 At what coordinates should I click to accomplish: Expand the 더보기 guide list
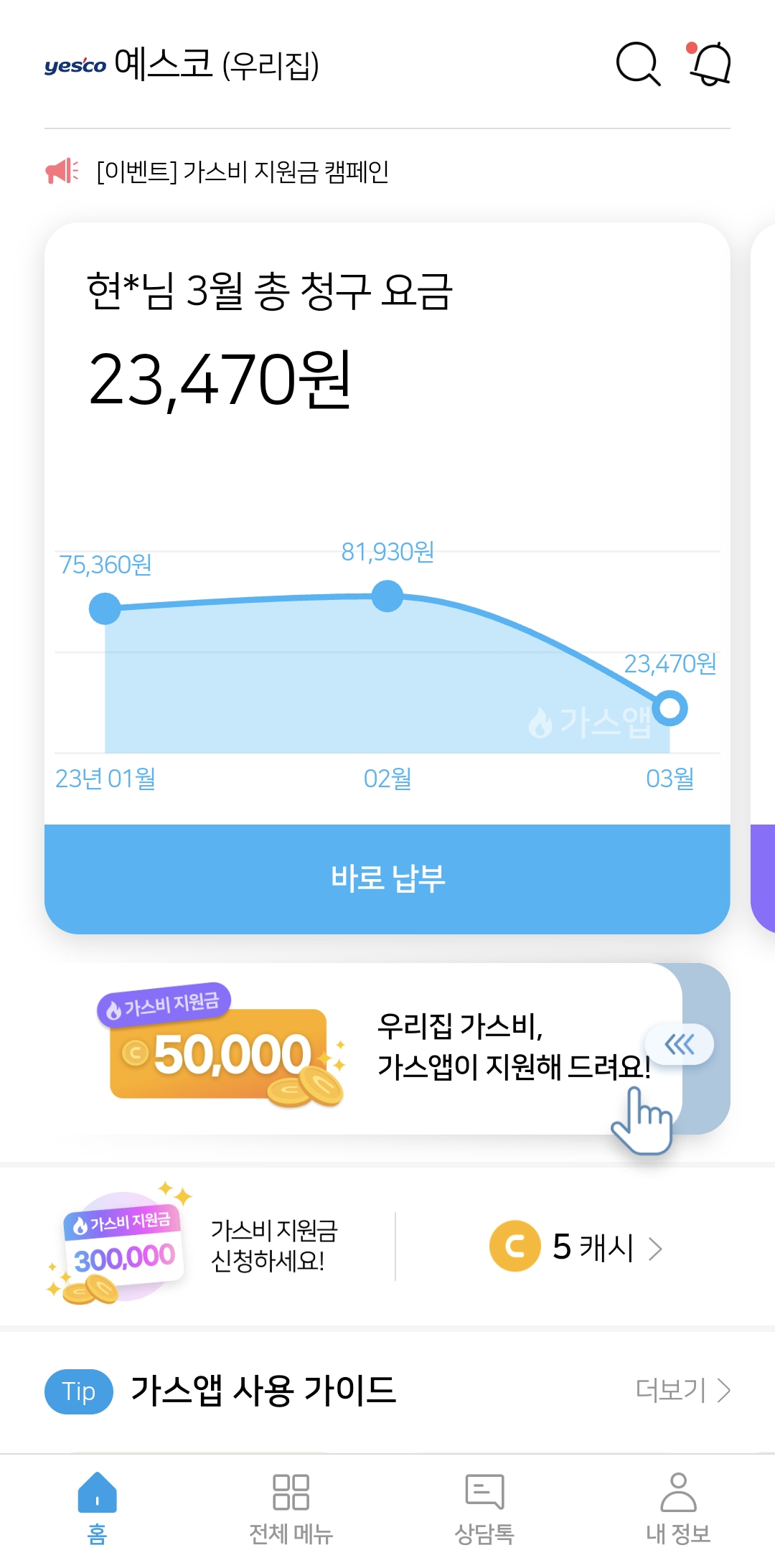pos(682,1391)
